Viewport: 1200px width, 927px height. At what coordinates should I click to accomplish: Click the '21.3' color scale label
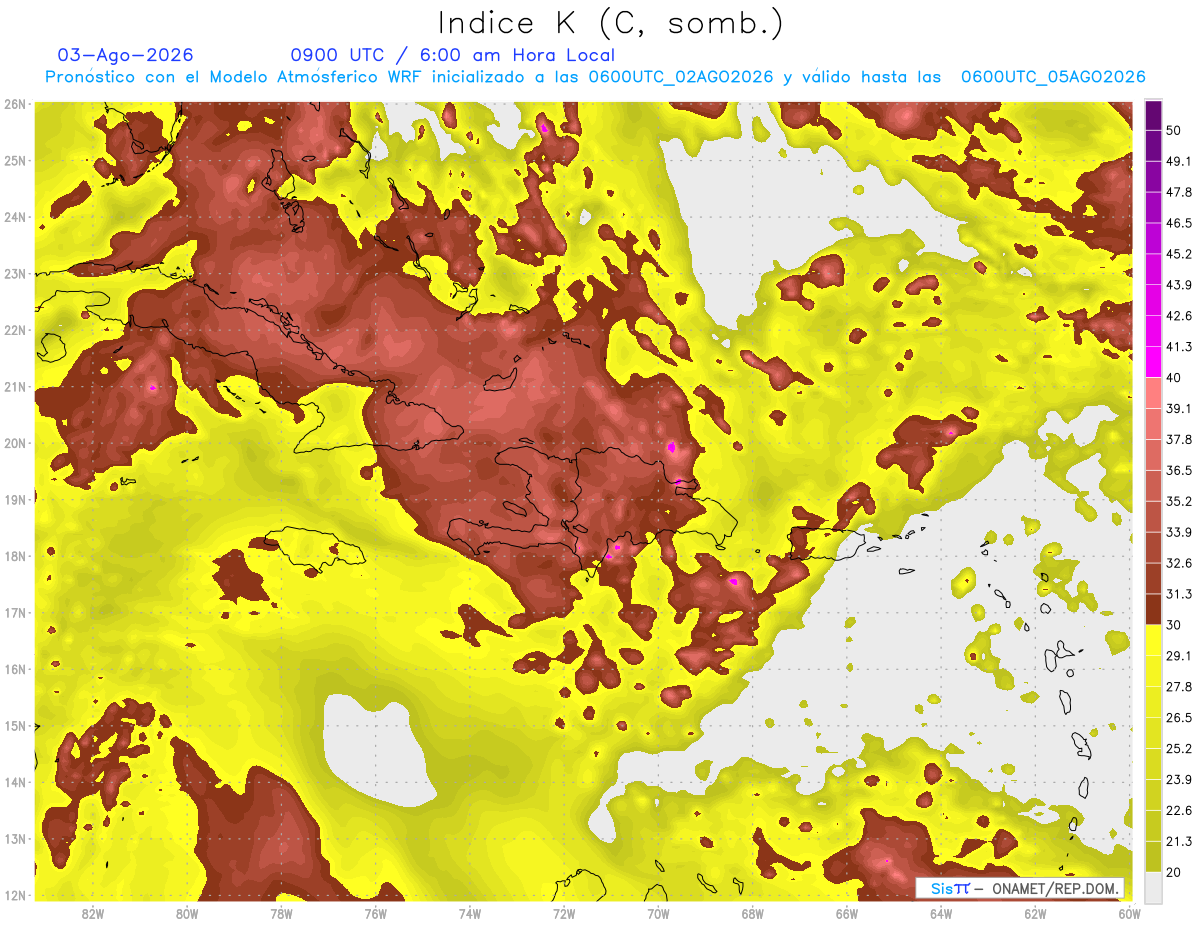click(1178, 842)
